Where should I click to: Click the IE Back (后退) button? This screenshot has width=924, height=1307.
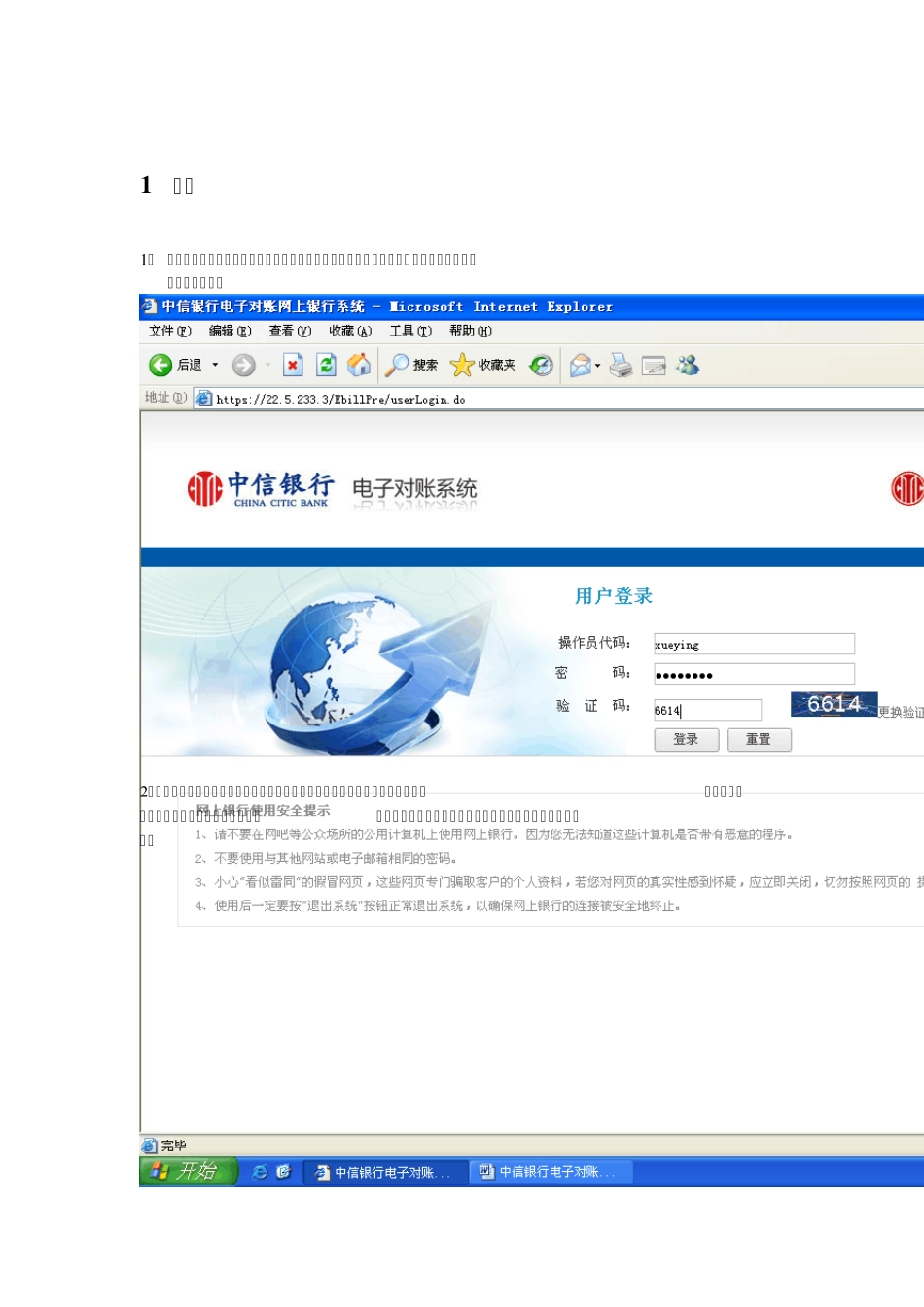176,365
